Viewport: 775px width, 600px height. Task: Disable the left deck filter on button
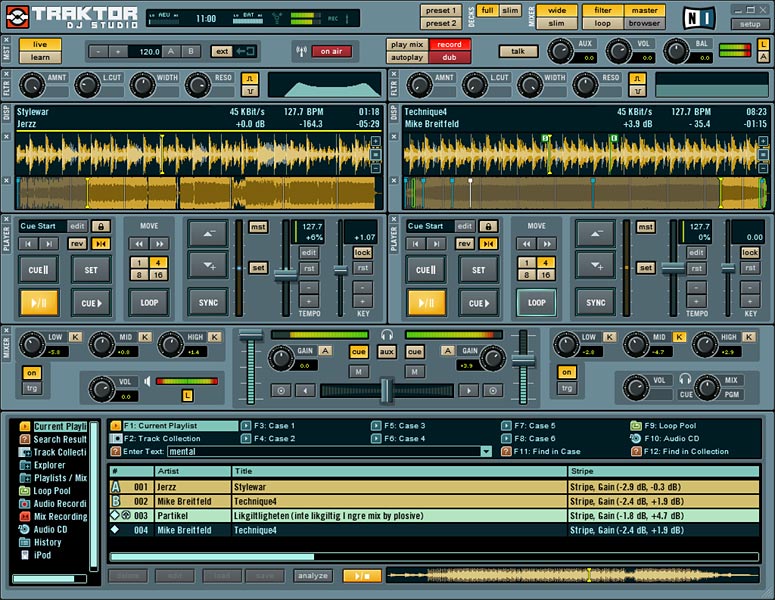click(32, 373)
